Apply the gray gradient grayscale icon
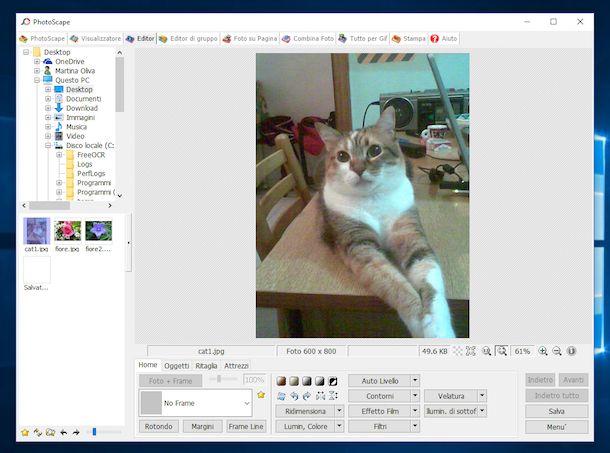610x453 pixels. tap(307, 381)
